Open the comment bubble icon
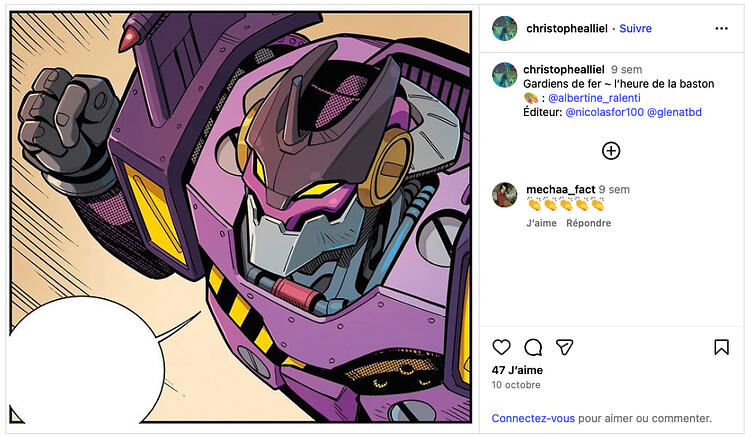750x437 pixels. click(533, 347)
